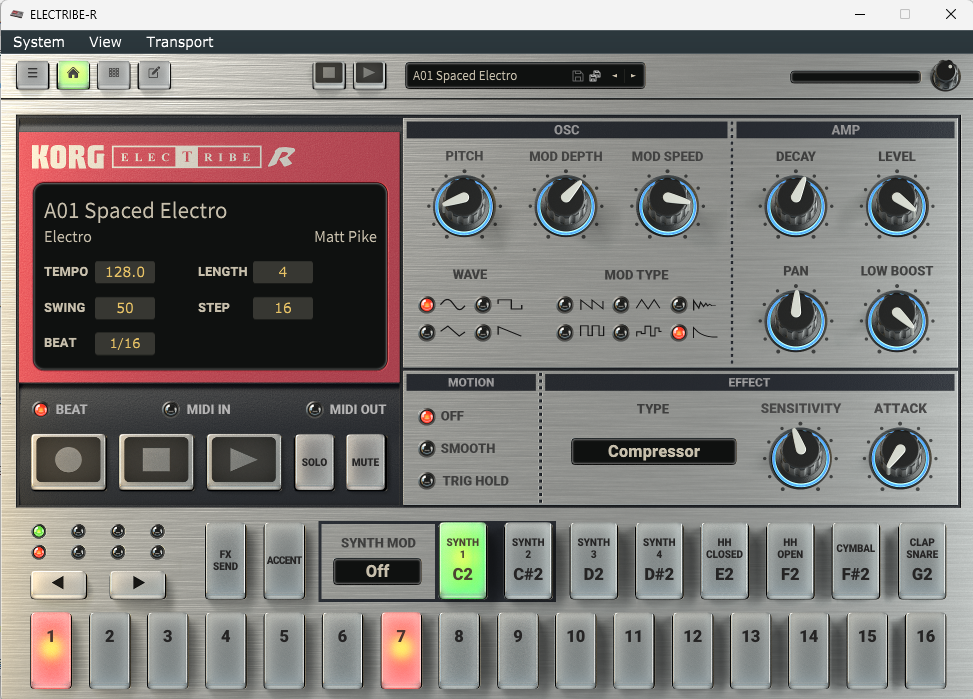This screenshot has width=973, height=699.
Task: Toggle step 7 in the sequencer
Action: pos(401,650)
